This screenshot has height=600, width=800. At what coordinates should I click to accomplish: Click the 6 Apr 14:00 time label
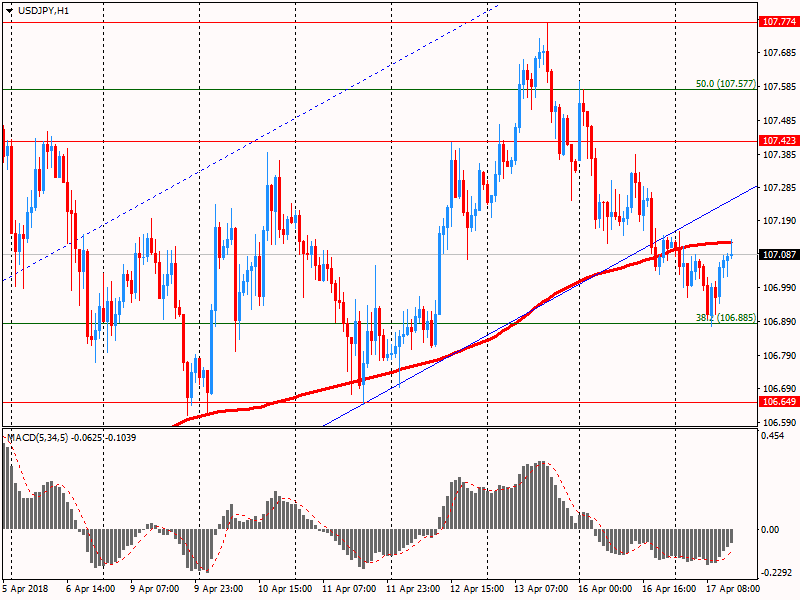click(91, 589)
